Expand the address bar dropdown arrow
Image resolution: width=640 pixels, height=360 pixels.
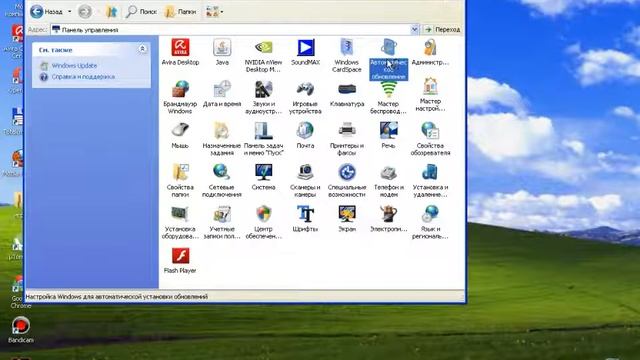point(414,29)
